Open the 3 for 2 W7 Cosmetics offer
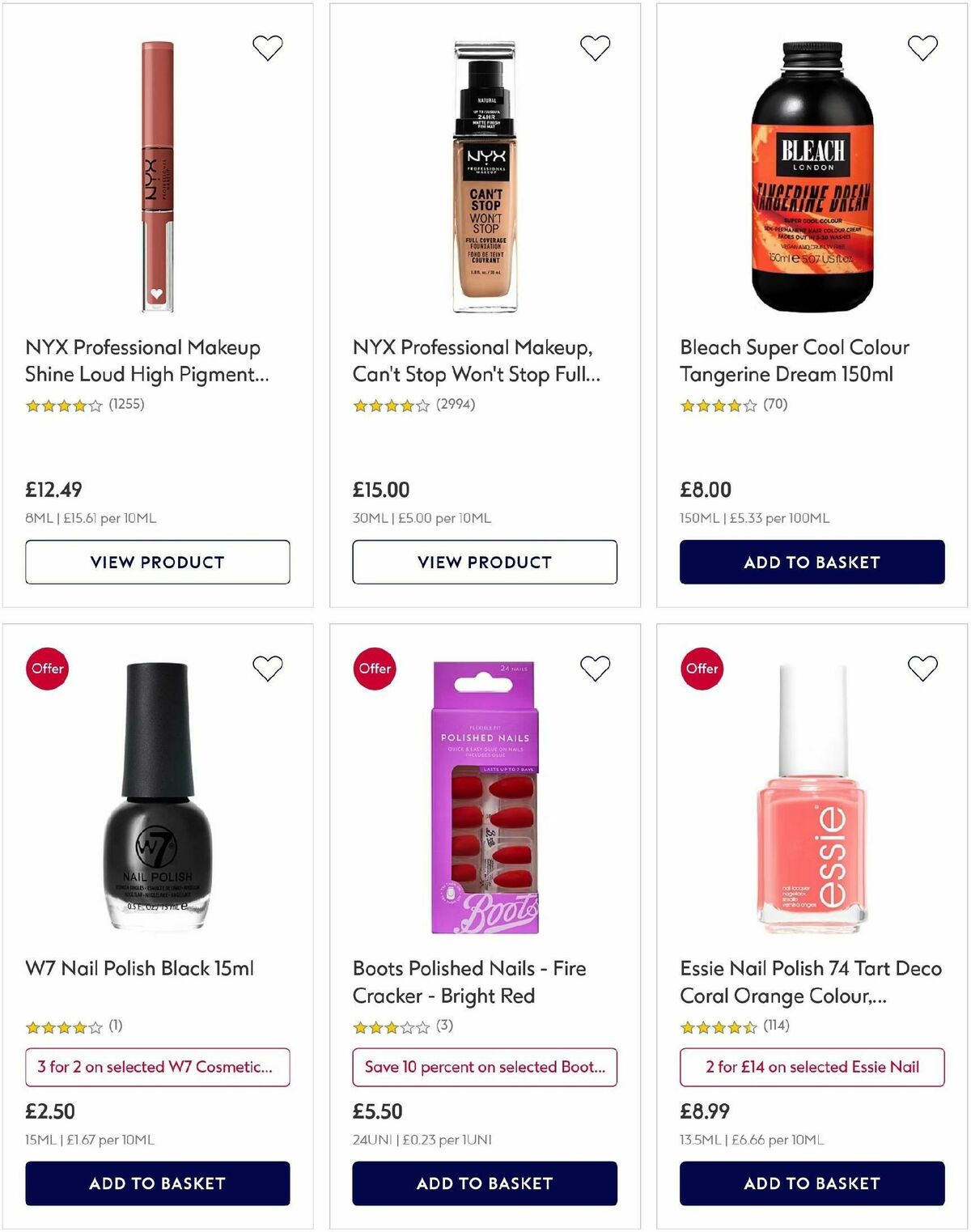 (x=156, y=1067)
